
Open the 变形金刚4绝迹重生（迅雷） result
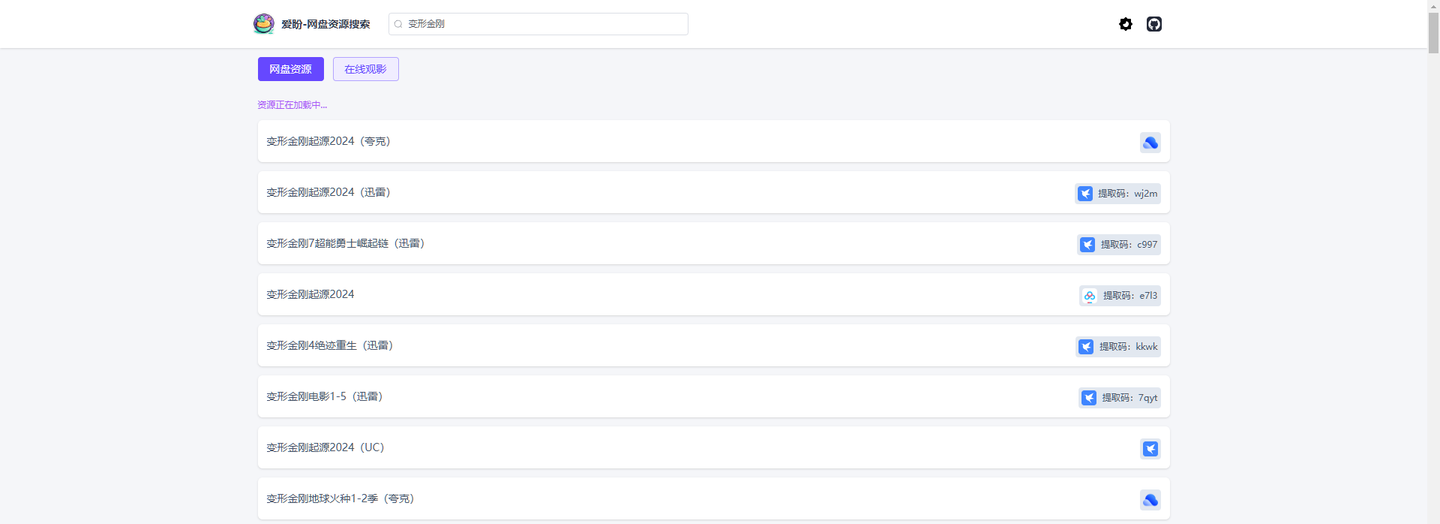tap(329, 345)
